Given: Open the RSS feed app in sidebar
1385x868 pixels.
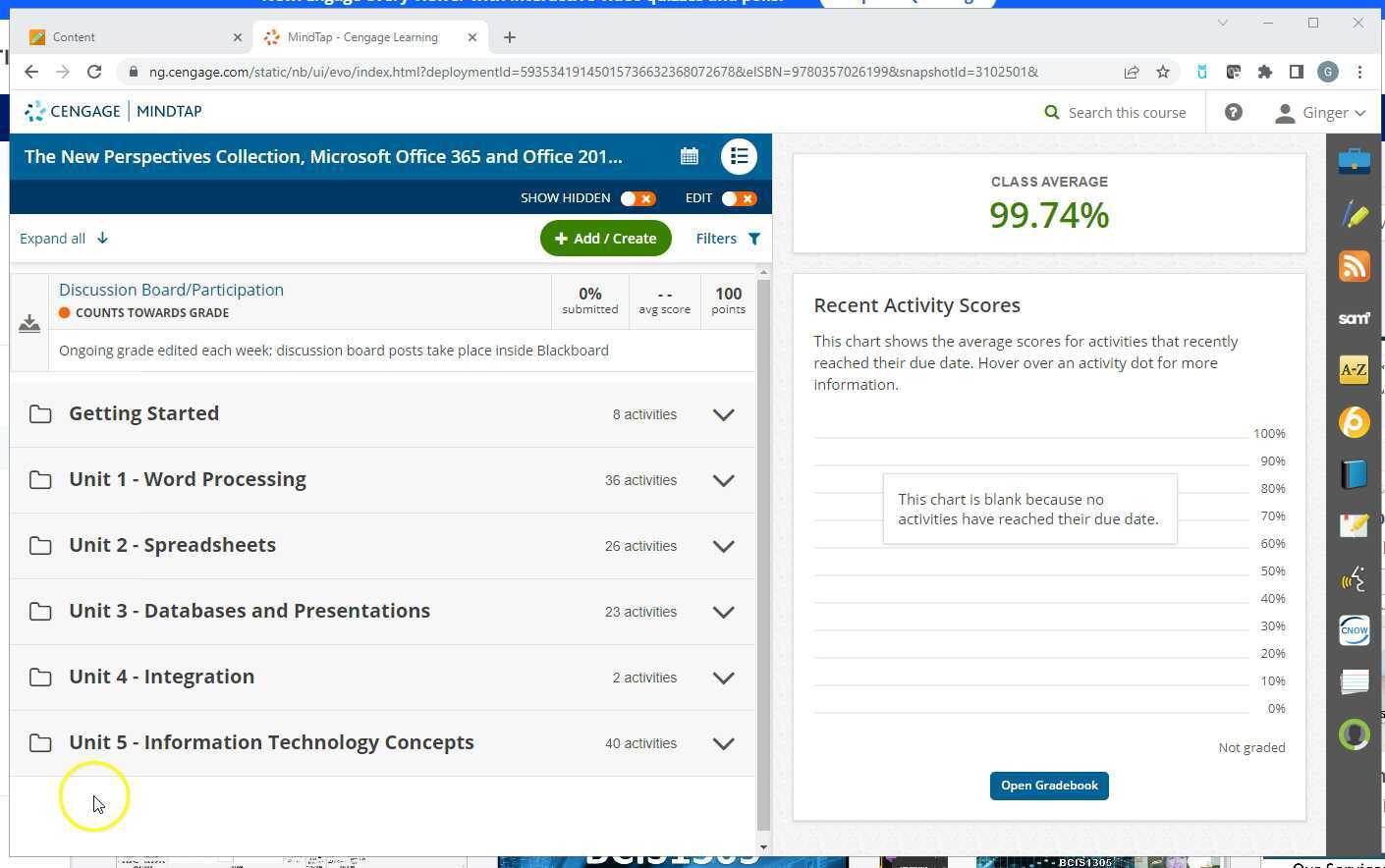Looking at the screenshot, I should (1354, 266).
